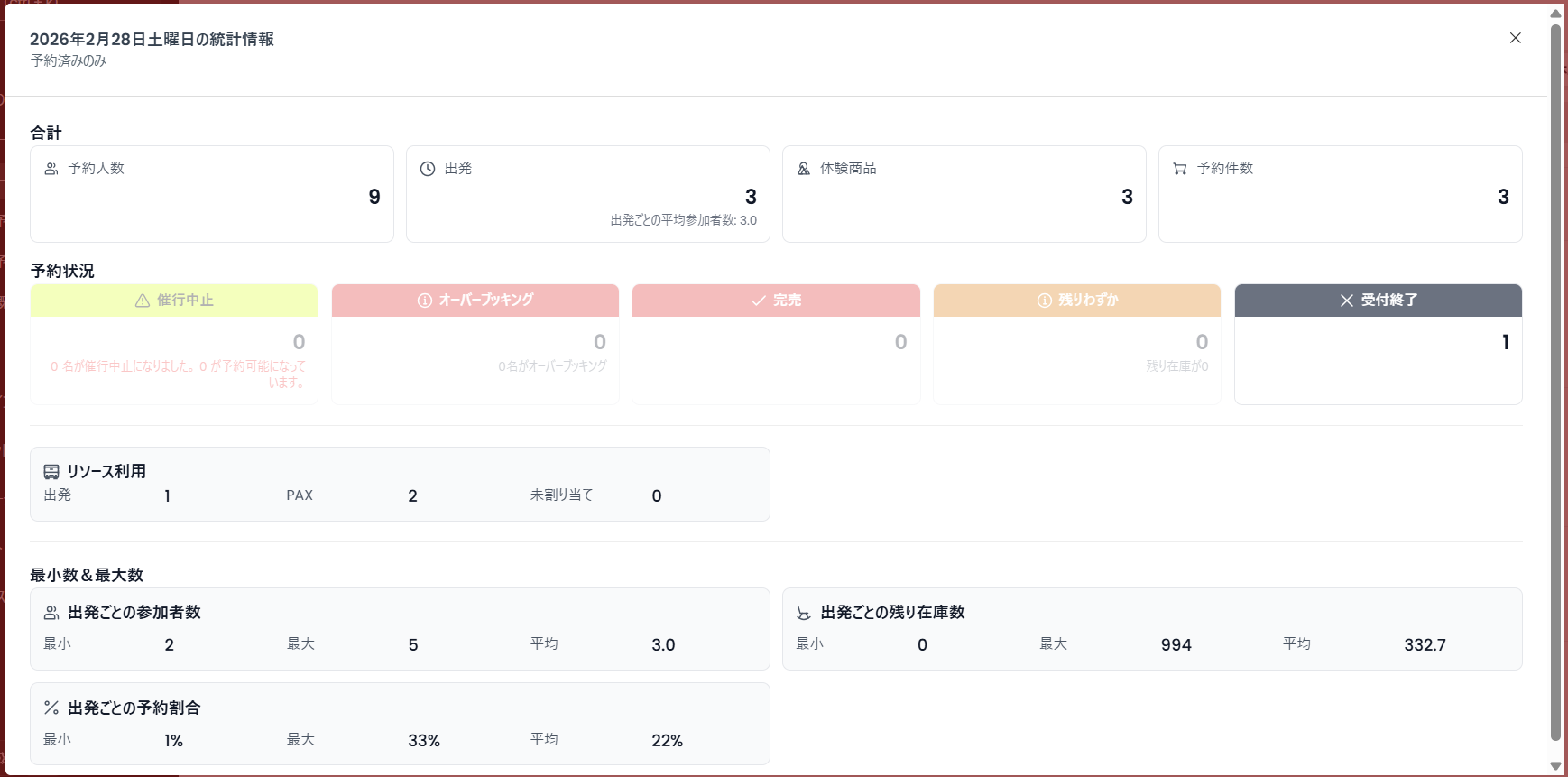Click the scrollbar up arrow
Screen dimensions: 1568x777
[x=1555, y=13]
